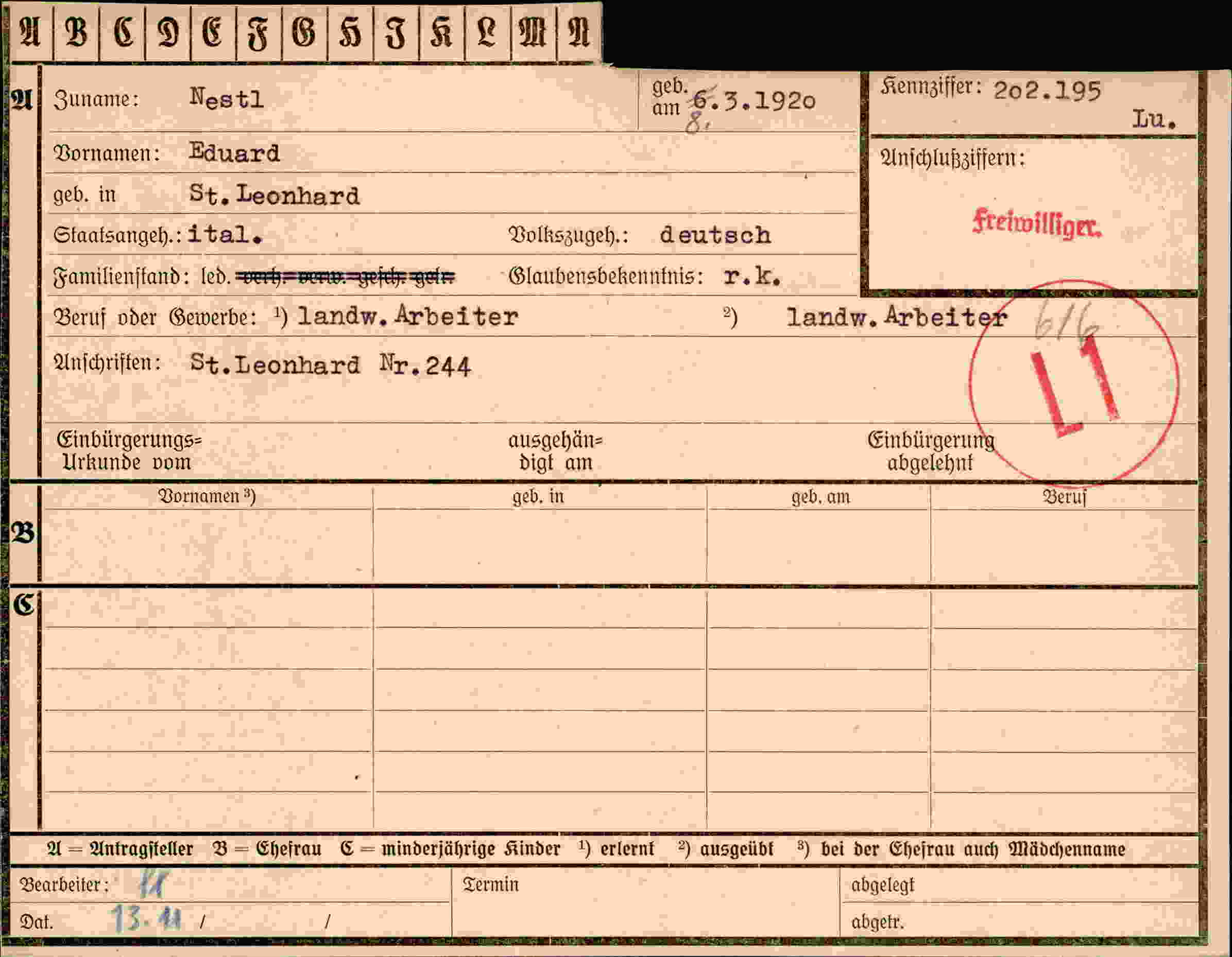Click the 'abgetr.' label
Viewport: 1232px width, 957px height.
(x=877, y=923)
